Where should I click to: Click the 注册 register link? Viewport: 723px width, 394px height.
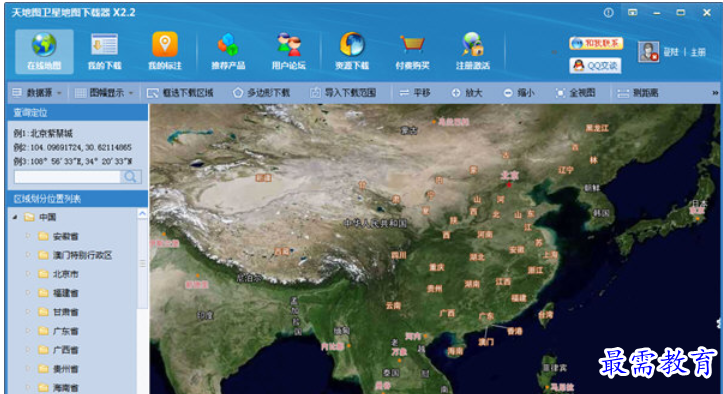click(x=698, y=52)
